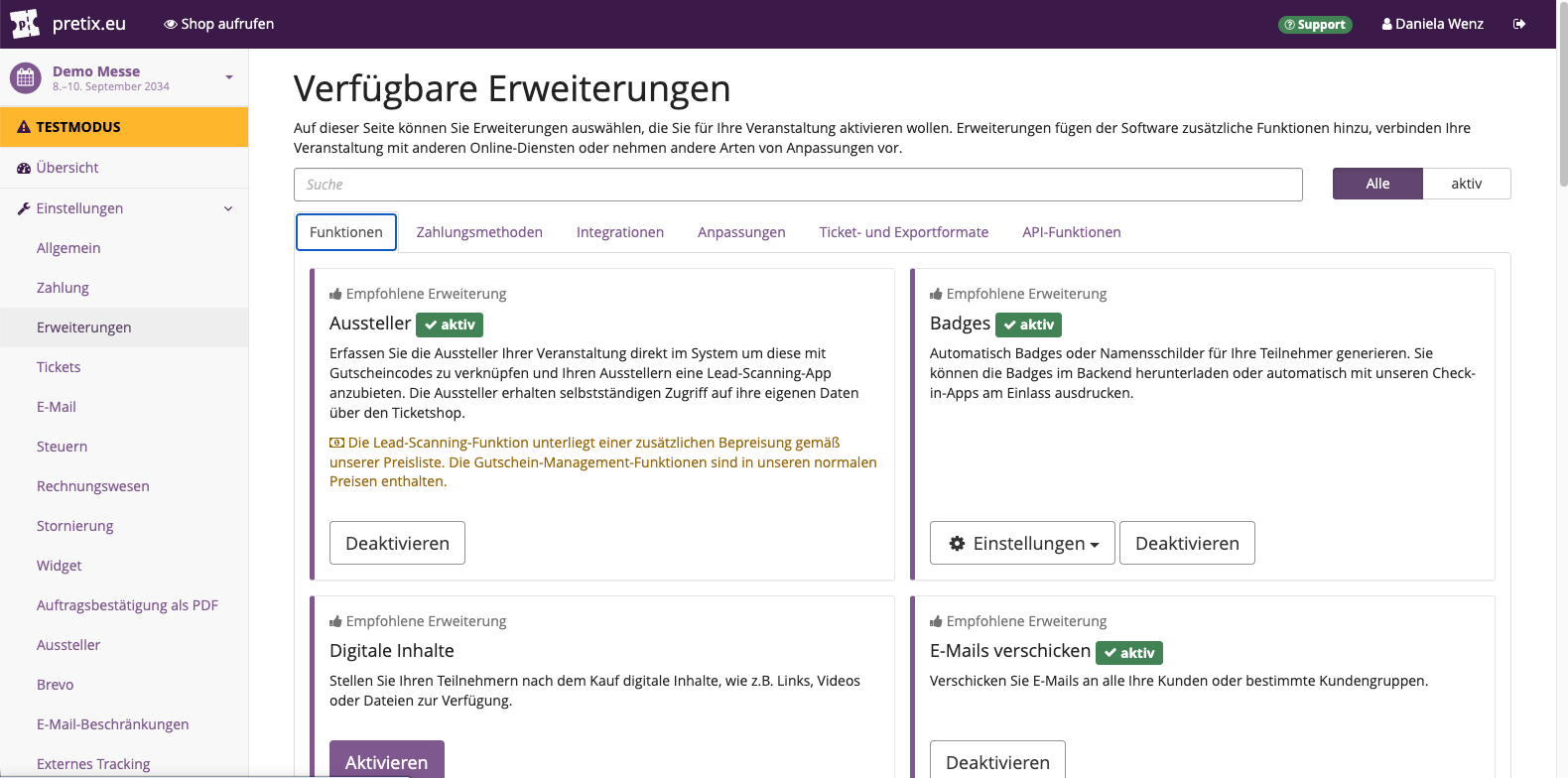The width and height of the screenshot is (1568, 778).
Task: Click the Einstellungen wrench icon
Action: [x=24, y=208]
